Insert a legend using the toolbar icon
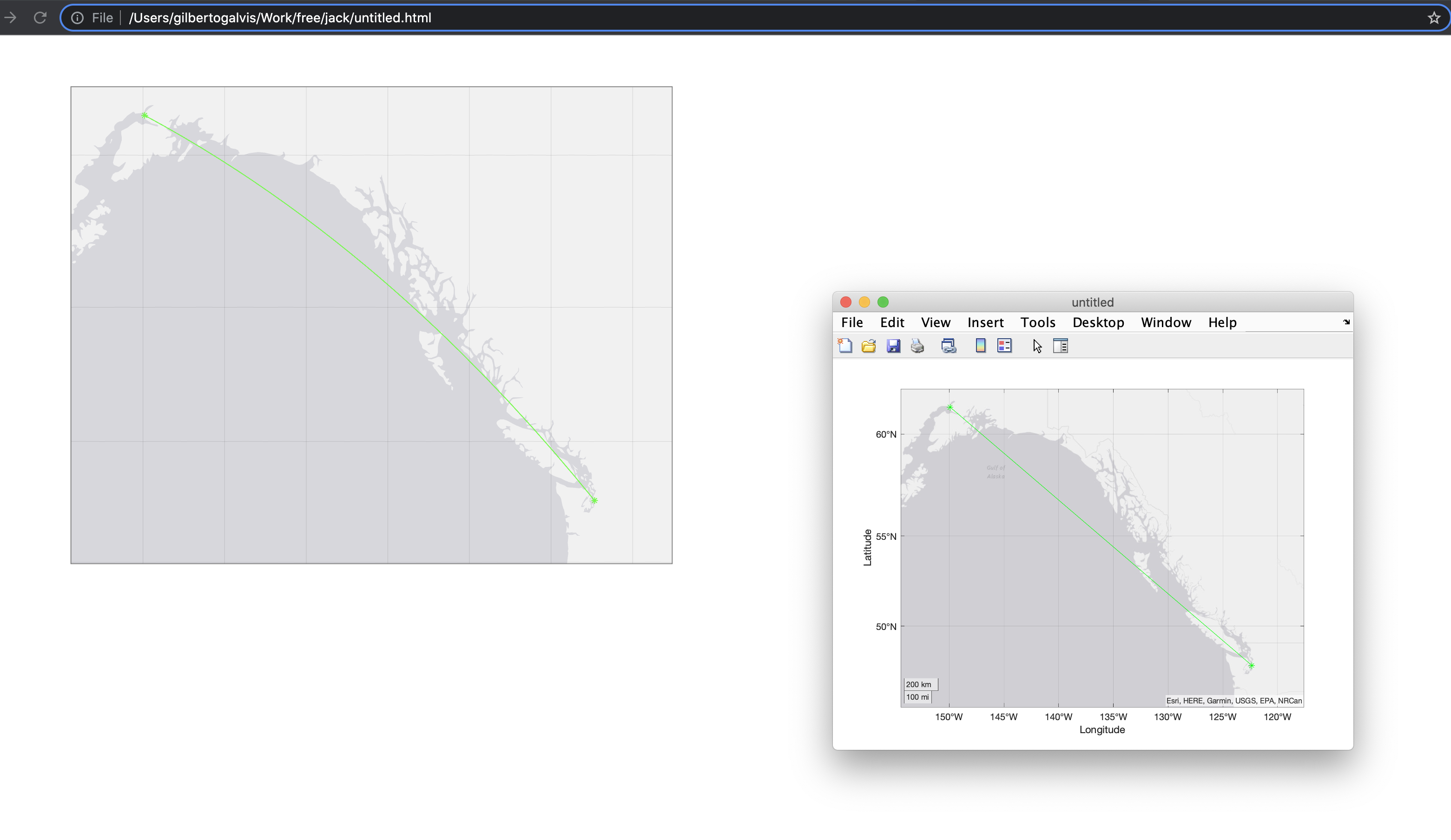1451x840 pixels. point(1004,346)
